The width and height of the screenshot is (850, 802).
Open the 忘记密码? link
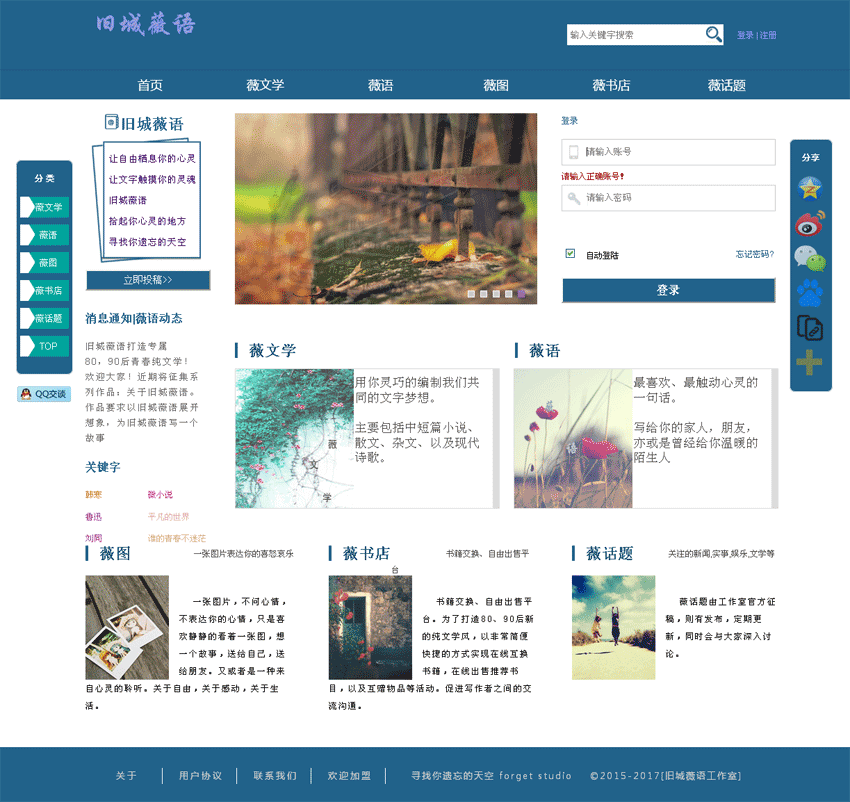coord(755,254)
